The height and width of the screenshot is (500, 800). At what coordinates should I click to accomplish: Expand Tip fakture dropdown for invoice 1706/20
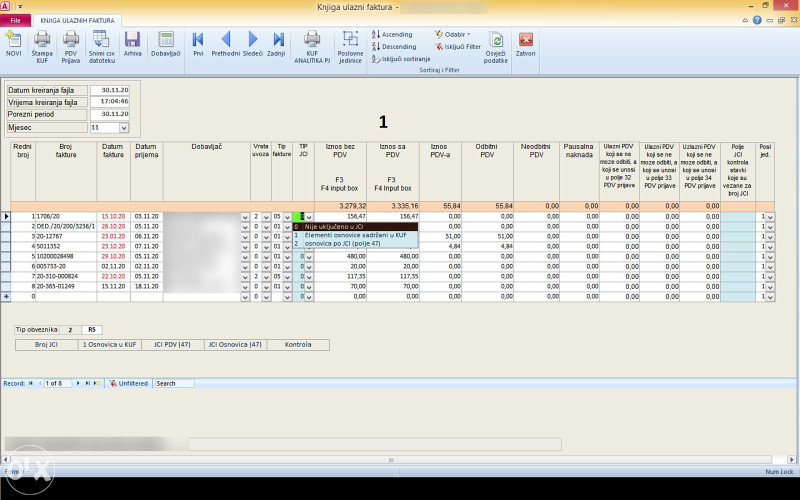(288, 217)
